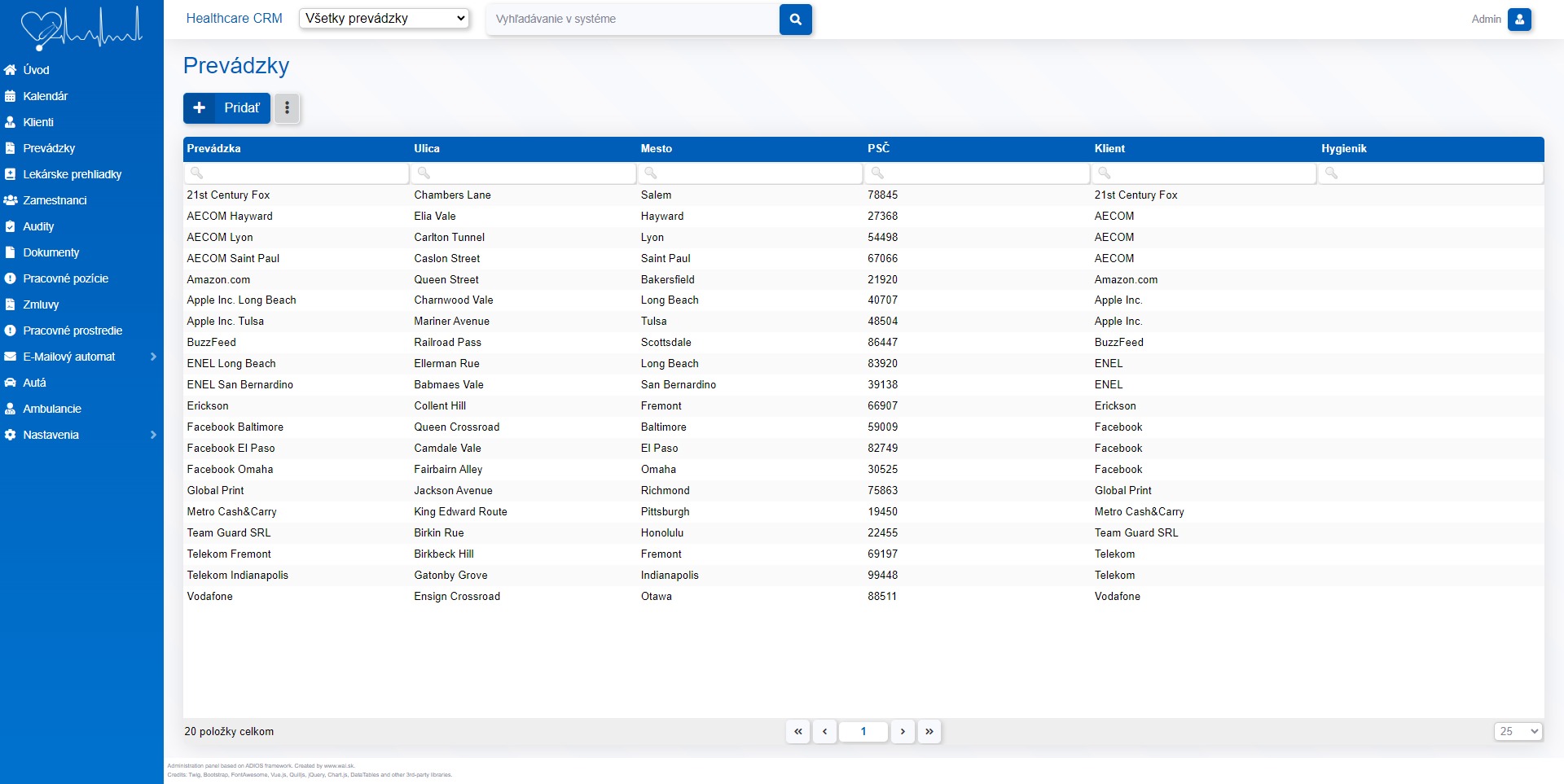The height and width of the screenshot is (784, 1564).
Task: Click the icon beside Ambulancie
Action: pyautogui.click(x=10, y=409)
